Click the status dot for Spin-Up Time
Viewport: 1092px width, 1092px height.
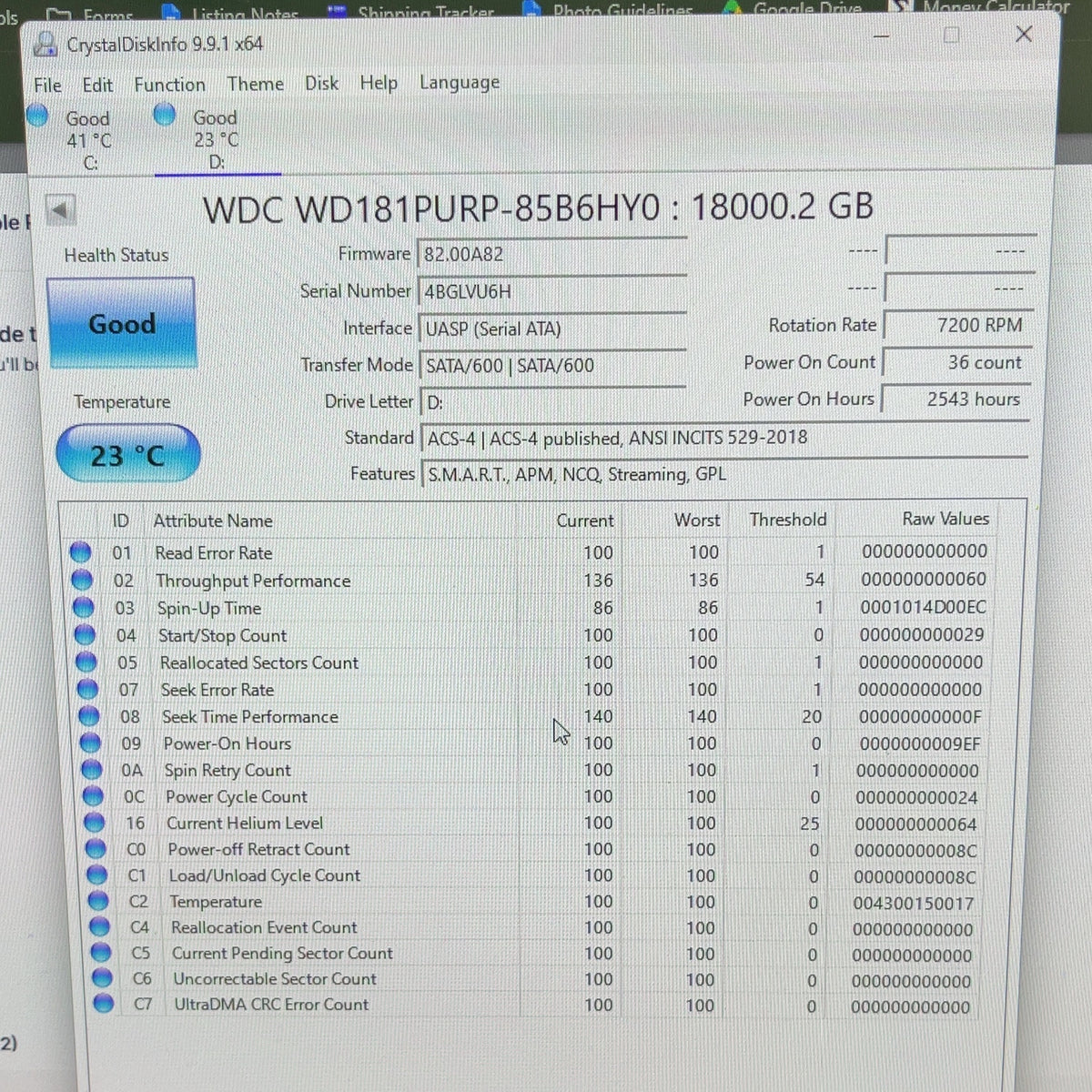(84, 607)
